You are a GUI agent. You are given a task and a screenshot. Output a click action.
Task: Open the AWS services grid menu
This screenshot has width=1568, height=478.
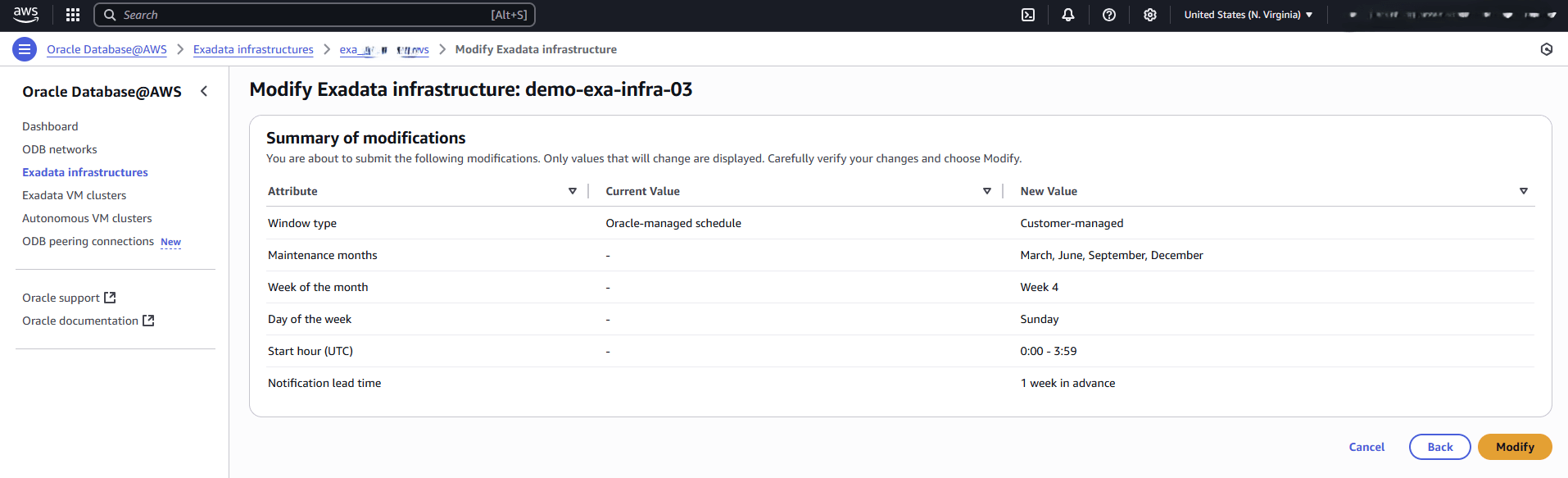pyautogui.click(x=73, y=15)
